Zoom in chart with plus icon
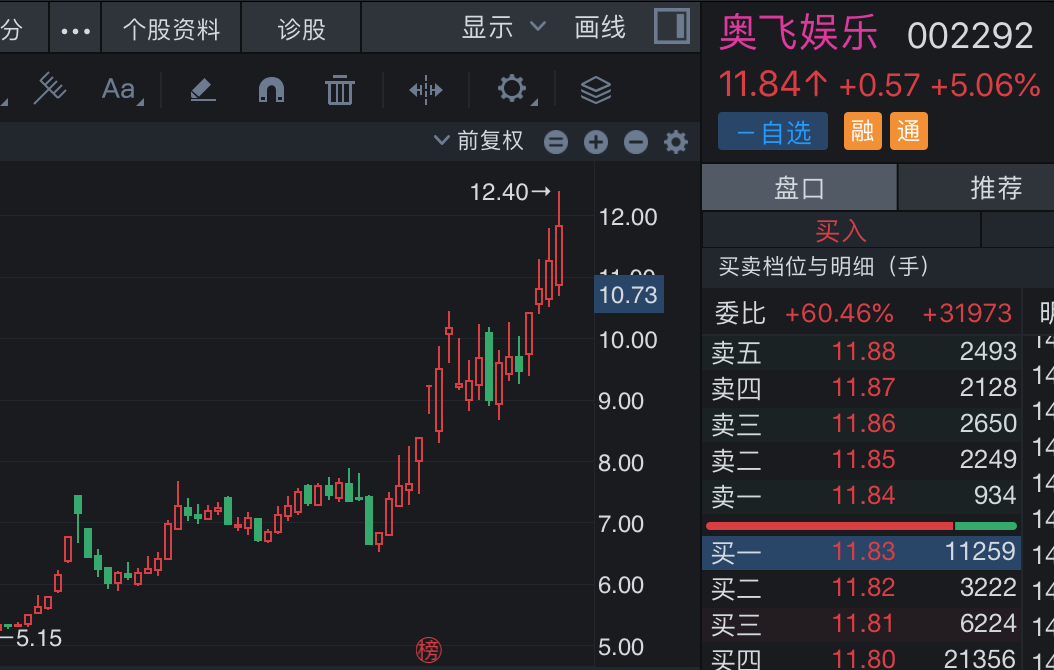1054x670 pixels. pos(596,142)
